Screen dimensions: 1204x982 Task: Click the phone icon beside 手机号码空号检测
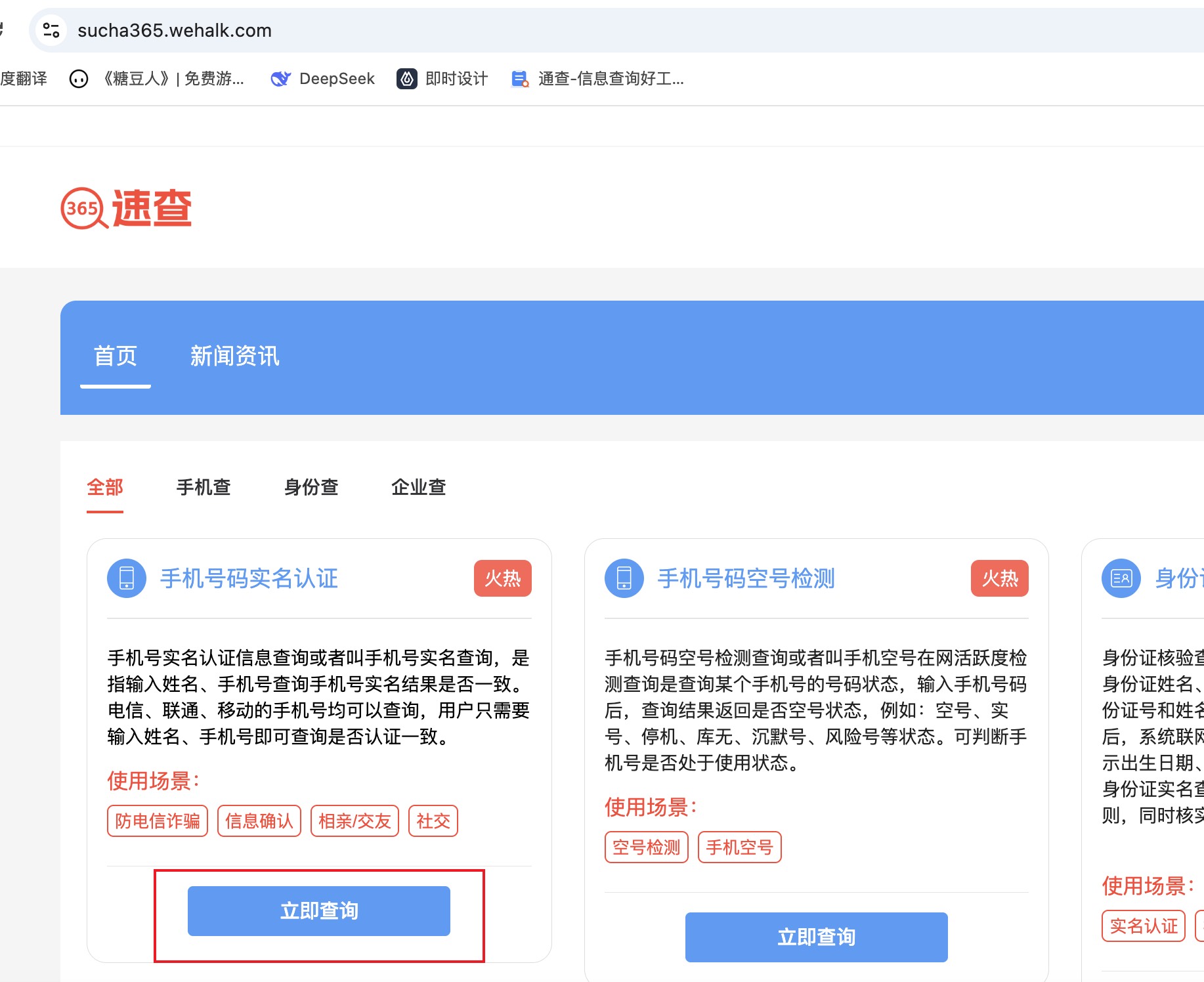pyautogui.click(x=624, y=578)
